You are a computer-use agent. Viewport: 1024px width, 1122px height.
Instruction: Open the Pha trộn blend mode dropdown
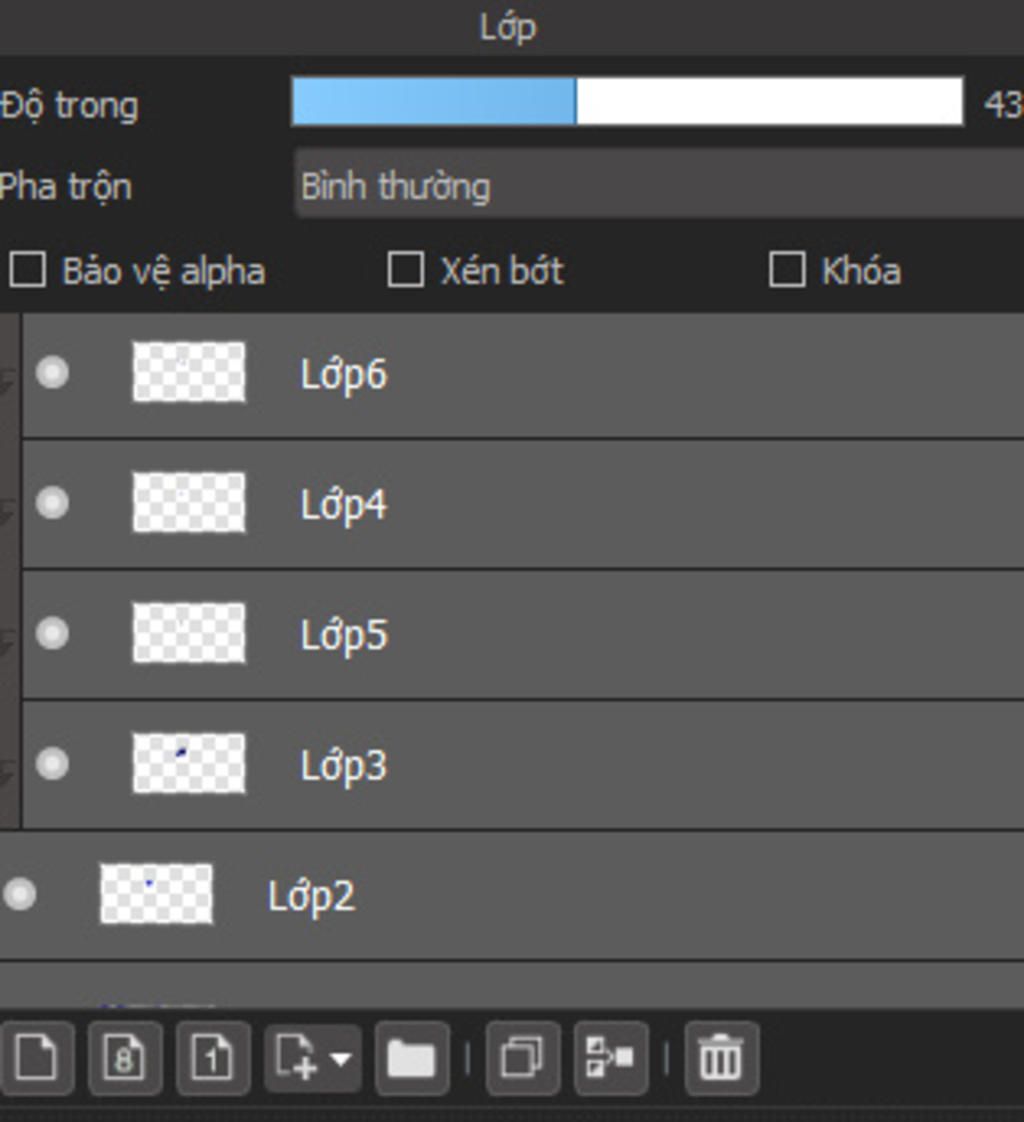pyautogui.click(x=659, y=185)
